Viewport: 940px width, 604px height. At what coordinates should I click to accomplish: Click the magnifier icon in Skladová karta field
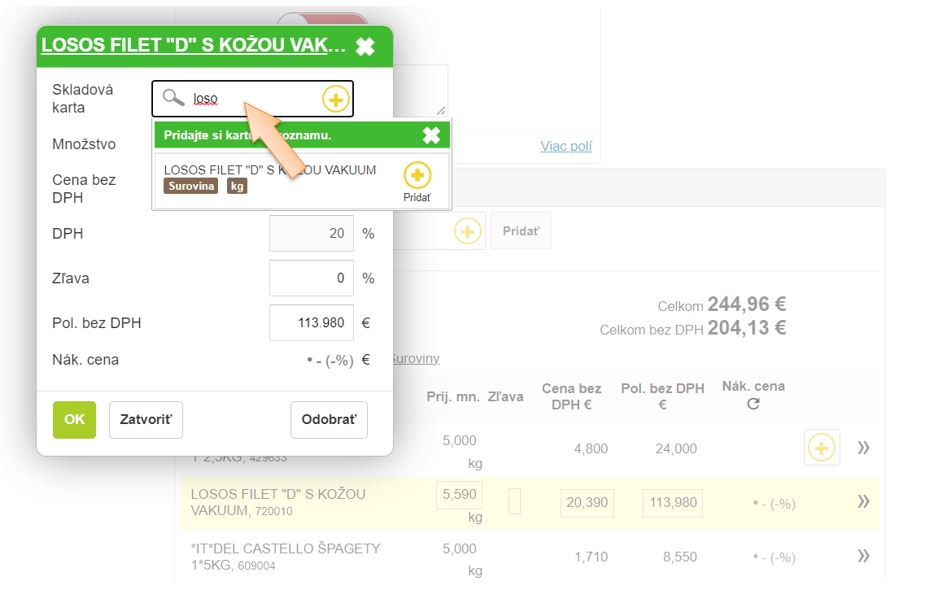pyautogui.click(x=174, y=98)
